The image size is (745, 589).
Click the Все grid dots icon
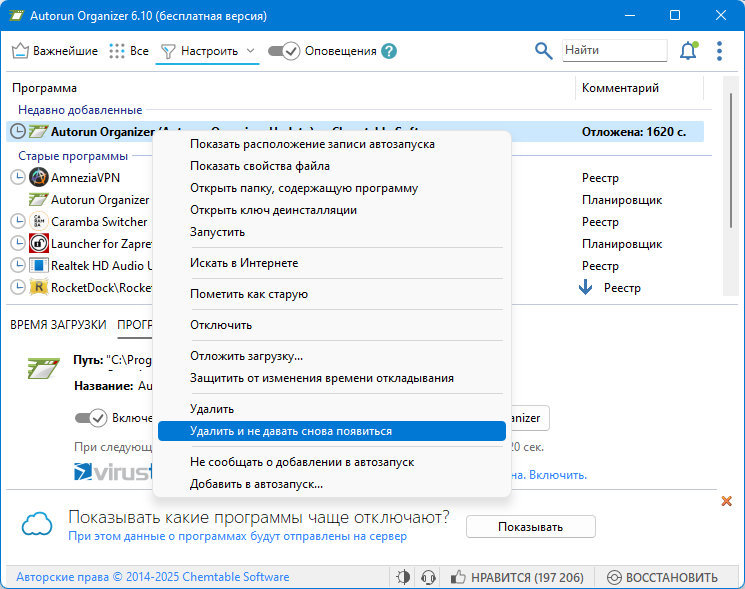[x=116, y=51]
